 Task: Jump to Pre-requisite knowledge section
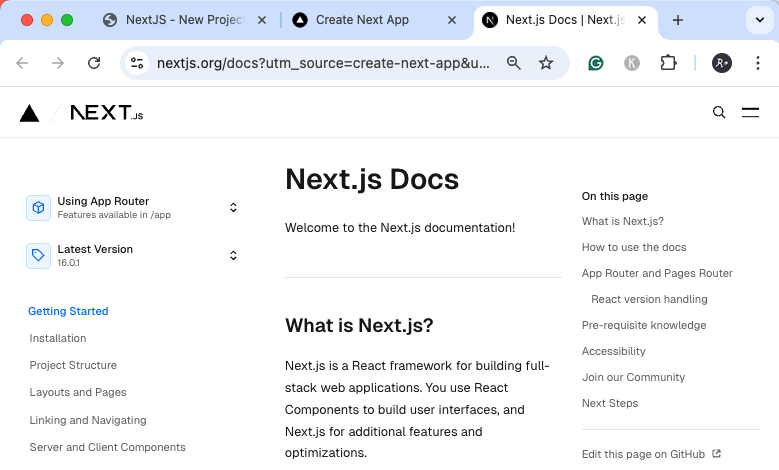[x=644, y=325]
